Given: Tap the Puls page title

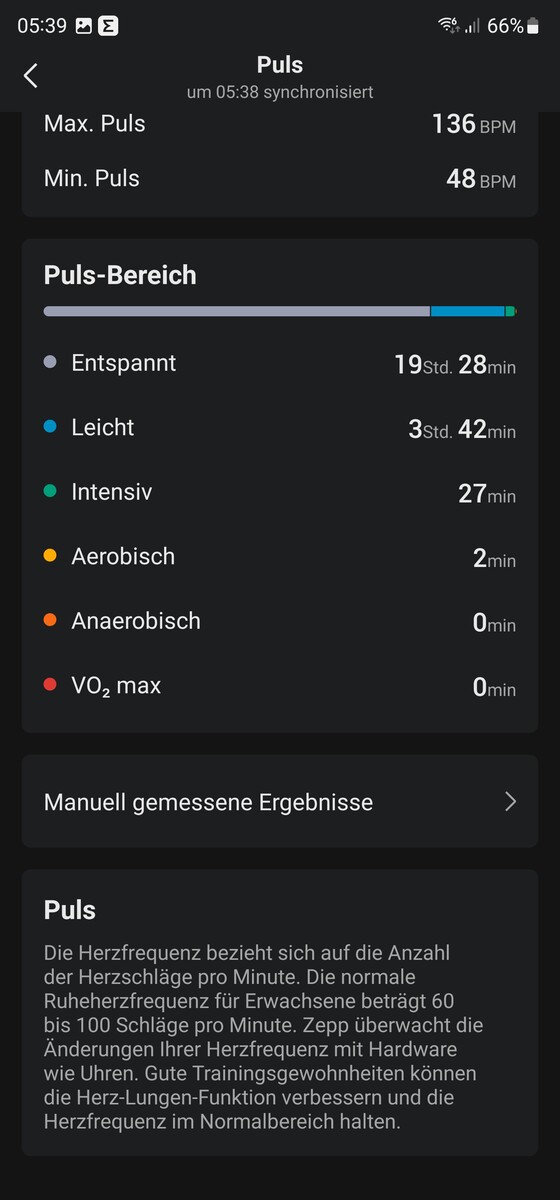Looking at the screenshot, I should tap(280, 65).
